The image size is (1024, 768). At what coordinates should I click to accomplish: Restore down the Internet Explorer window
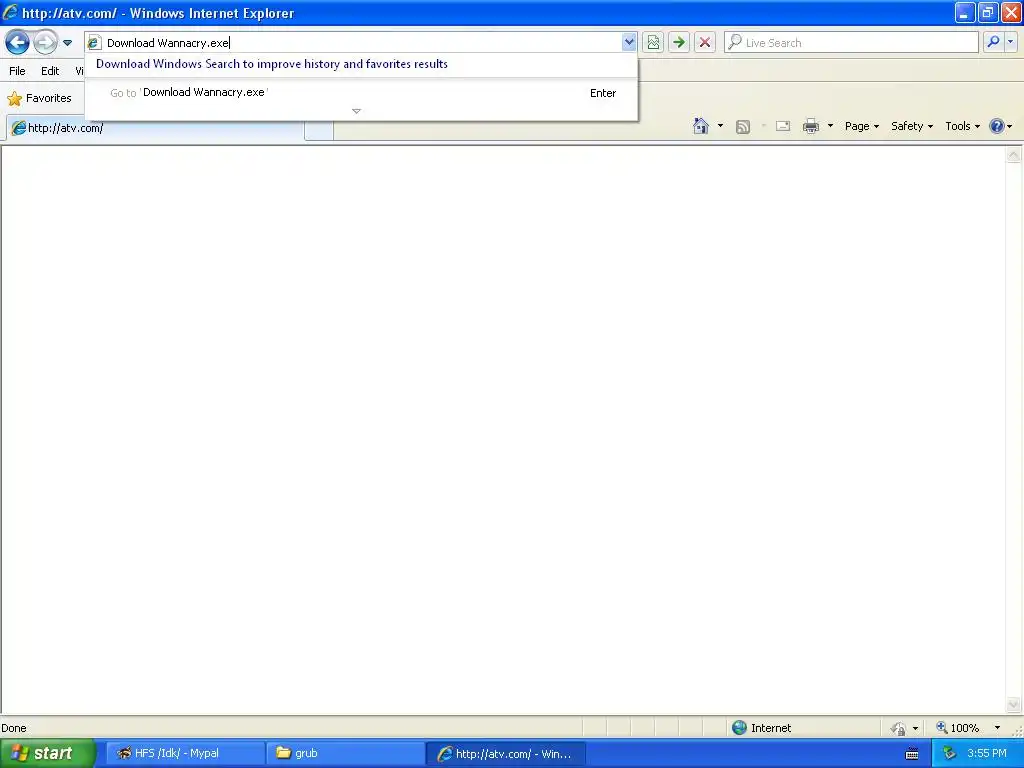(x=988, y=12)
